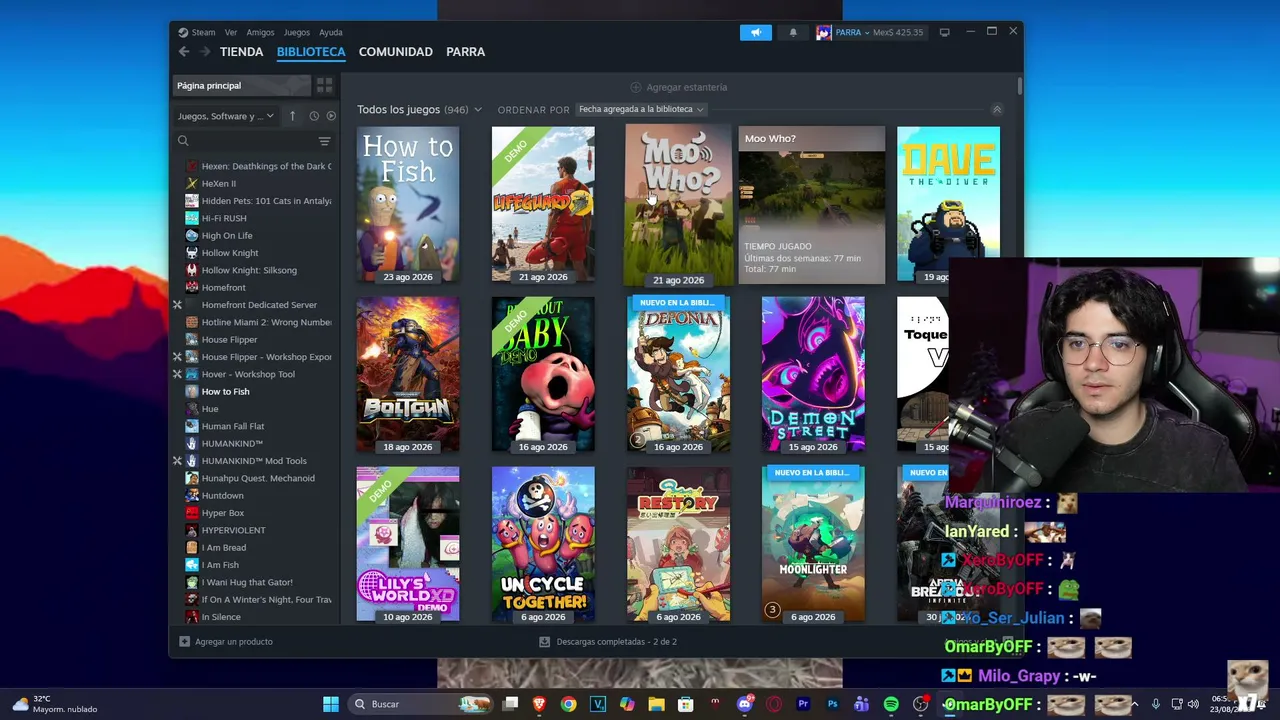This screenshot has height=720, width=1280.
Task: Open Descargas completadas downloads status
Action: pos(608,642)
